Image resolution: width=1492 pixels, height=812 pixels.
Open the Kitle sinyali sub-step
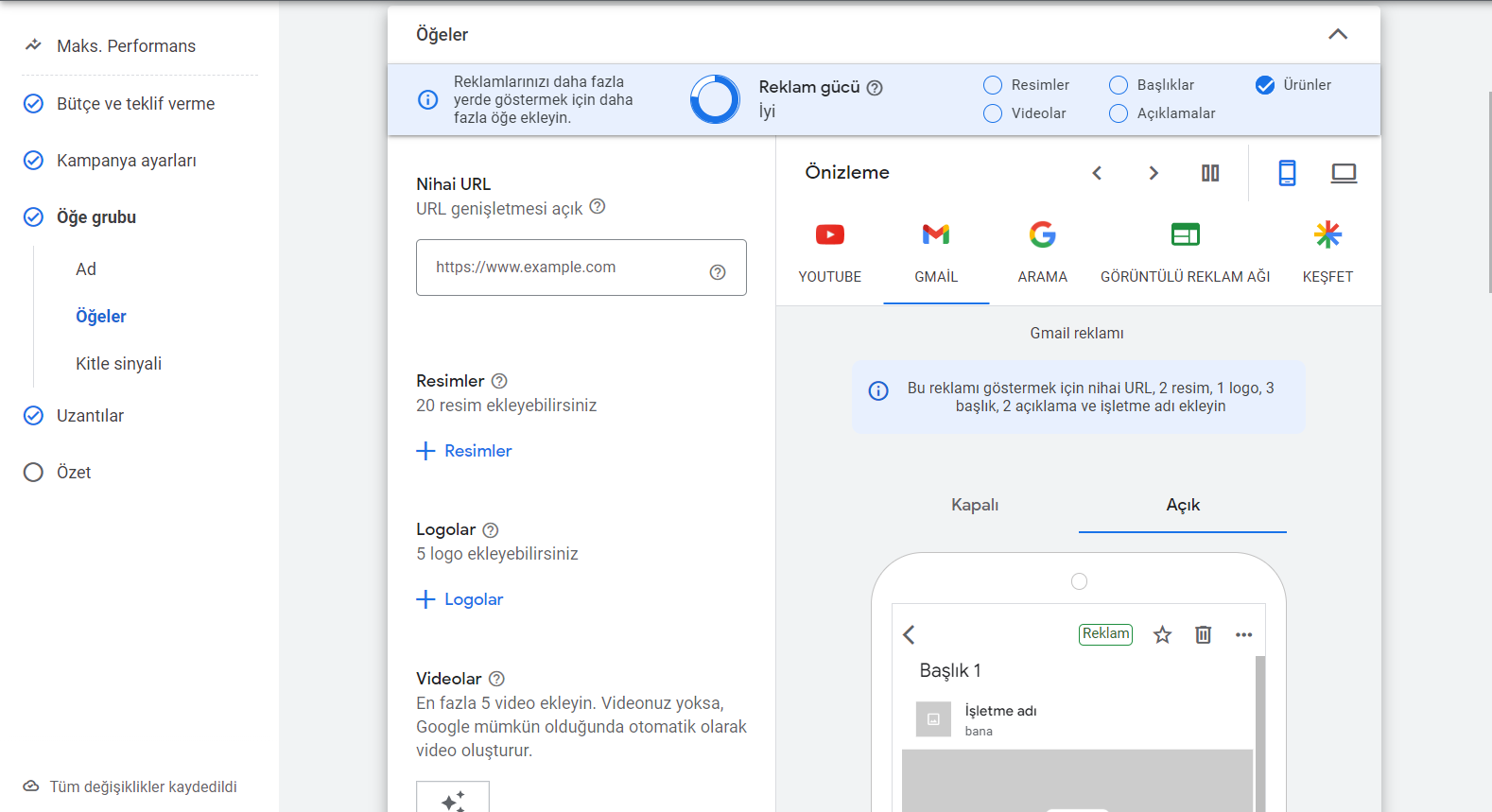coord(118,364)
